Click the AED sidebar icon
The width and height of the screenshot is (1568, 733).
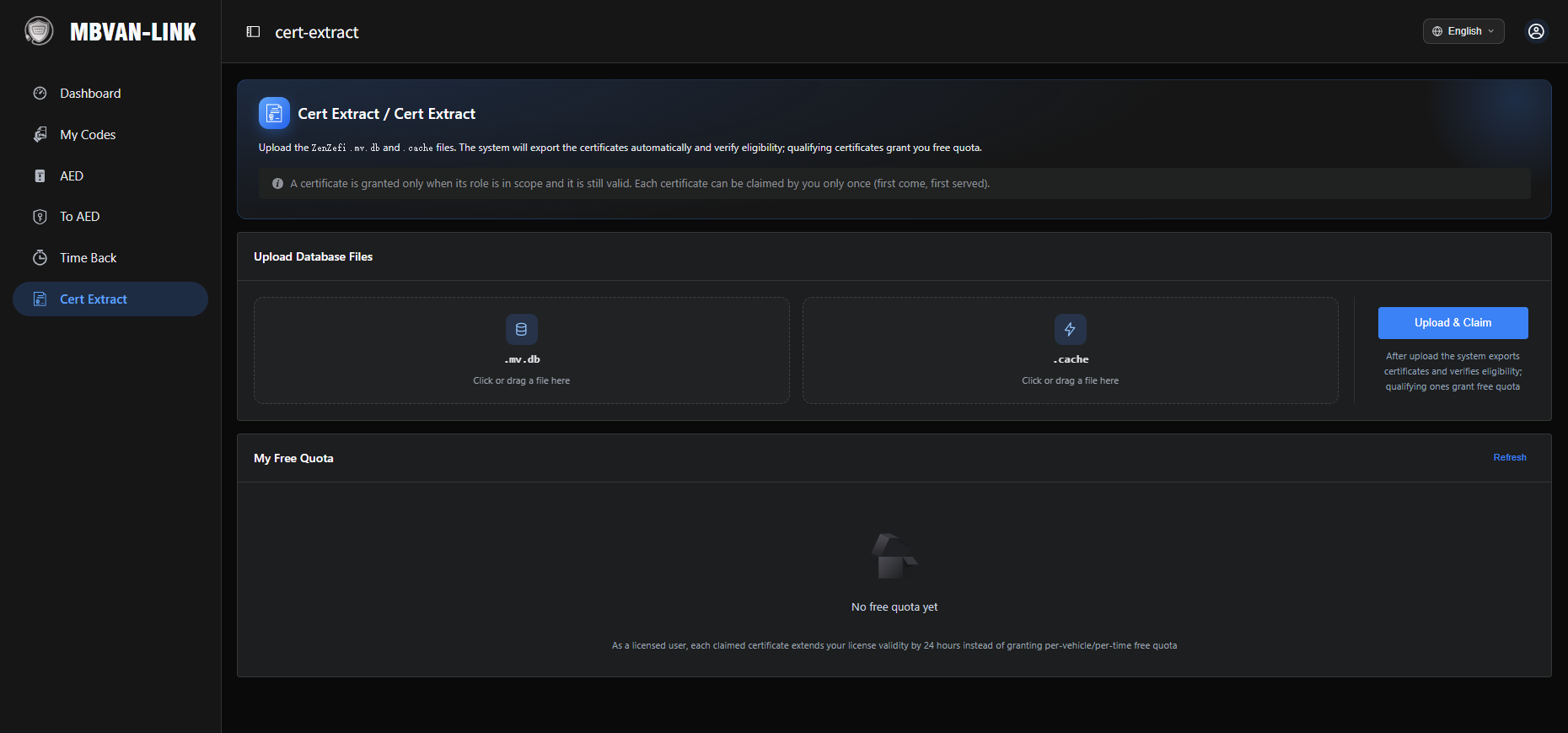[40, 175]
